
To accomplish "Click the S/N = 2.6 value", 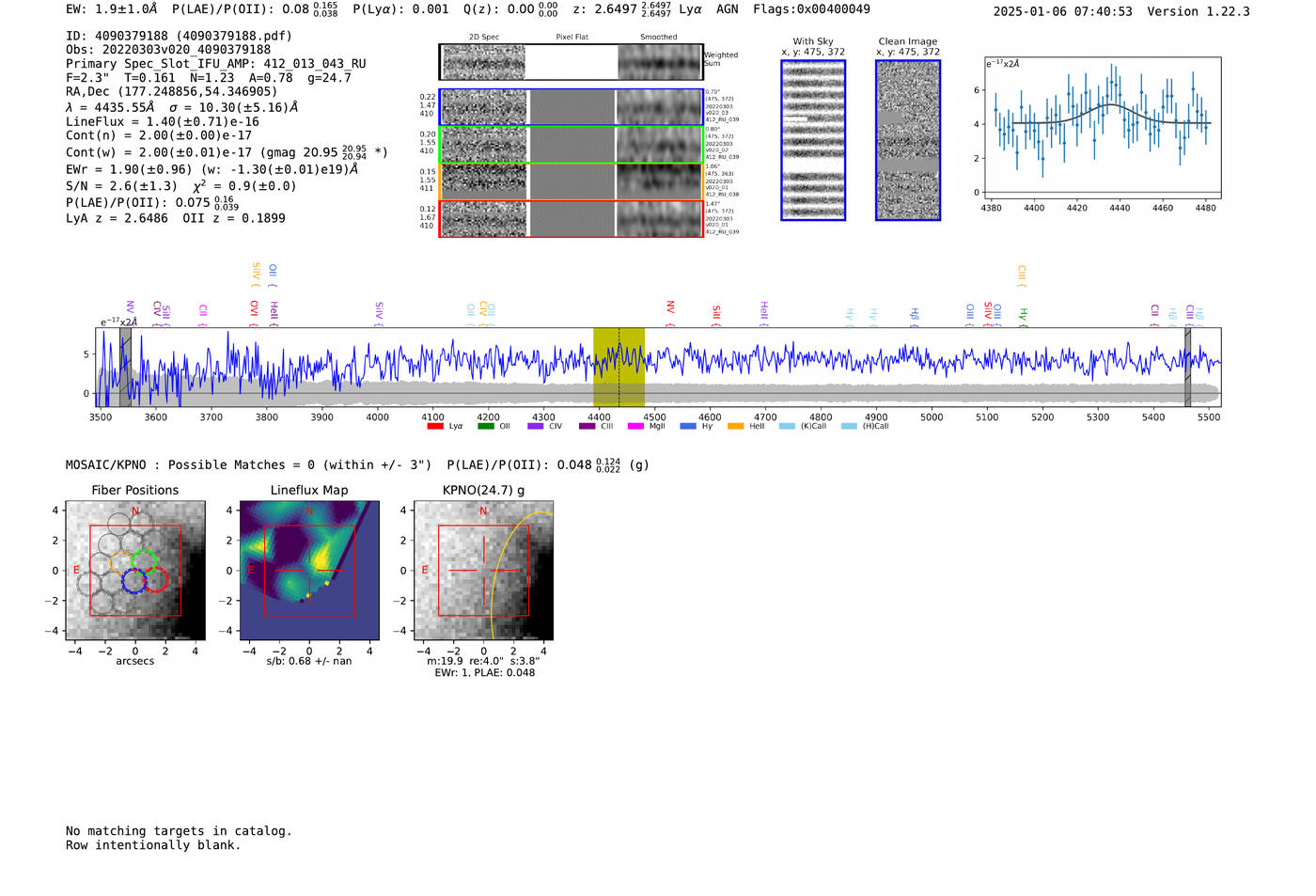I will 121,185.
